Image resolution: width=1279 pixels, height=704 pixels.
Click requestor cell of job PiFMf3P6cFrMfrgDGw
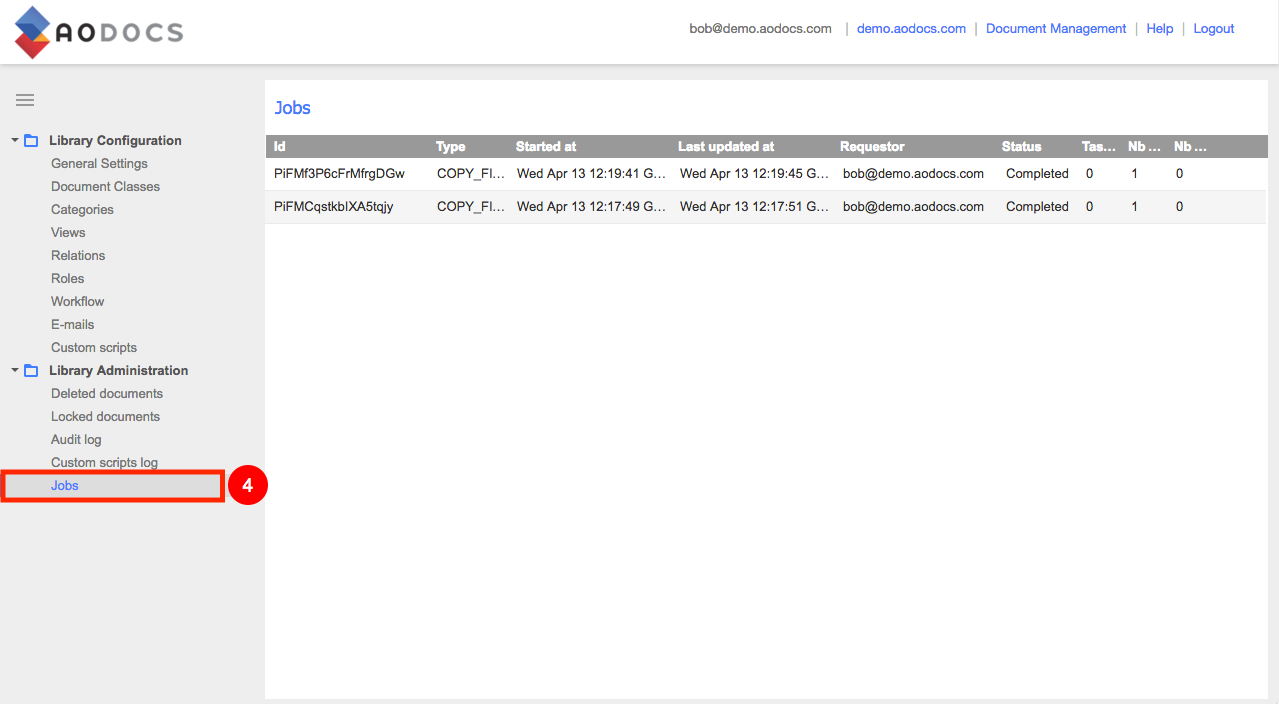click(x=913, y=174)
